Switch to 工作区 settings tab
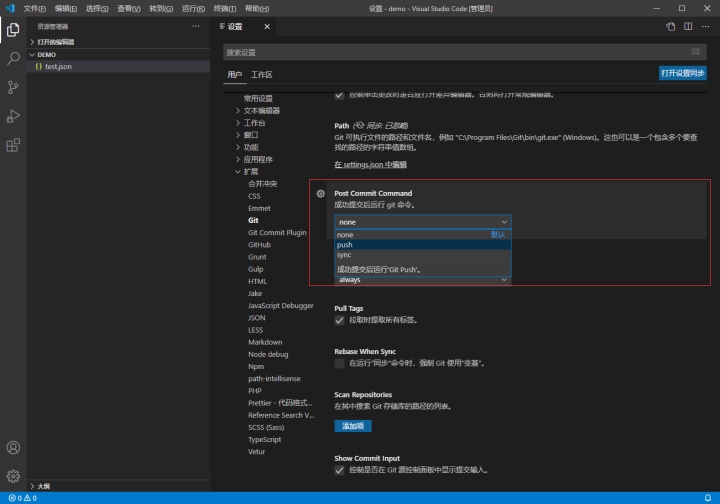This screenshot has height=504, width=720. tap(261, 74)
